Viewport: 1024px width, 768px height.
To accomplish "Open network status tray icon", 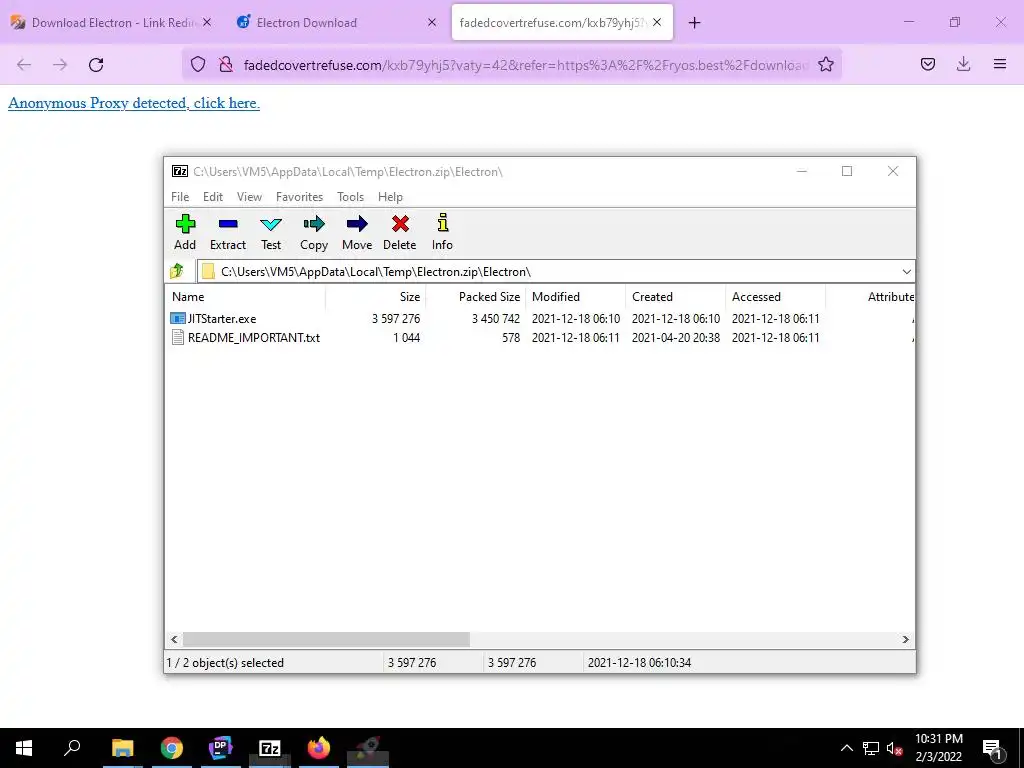I will click(871, 748).
